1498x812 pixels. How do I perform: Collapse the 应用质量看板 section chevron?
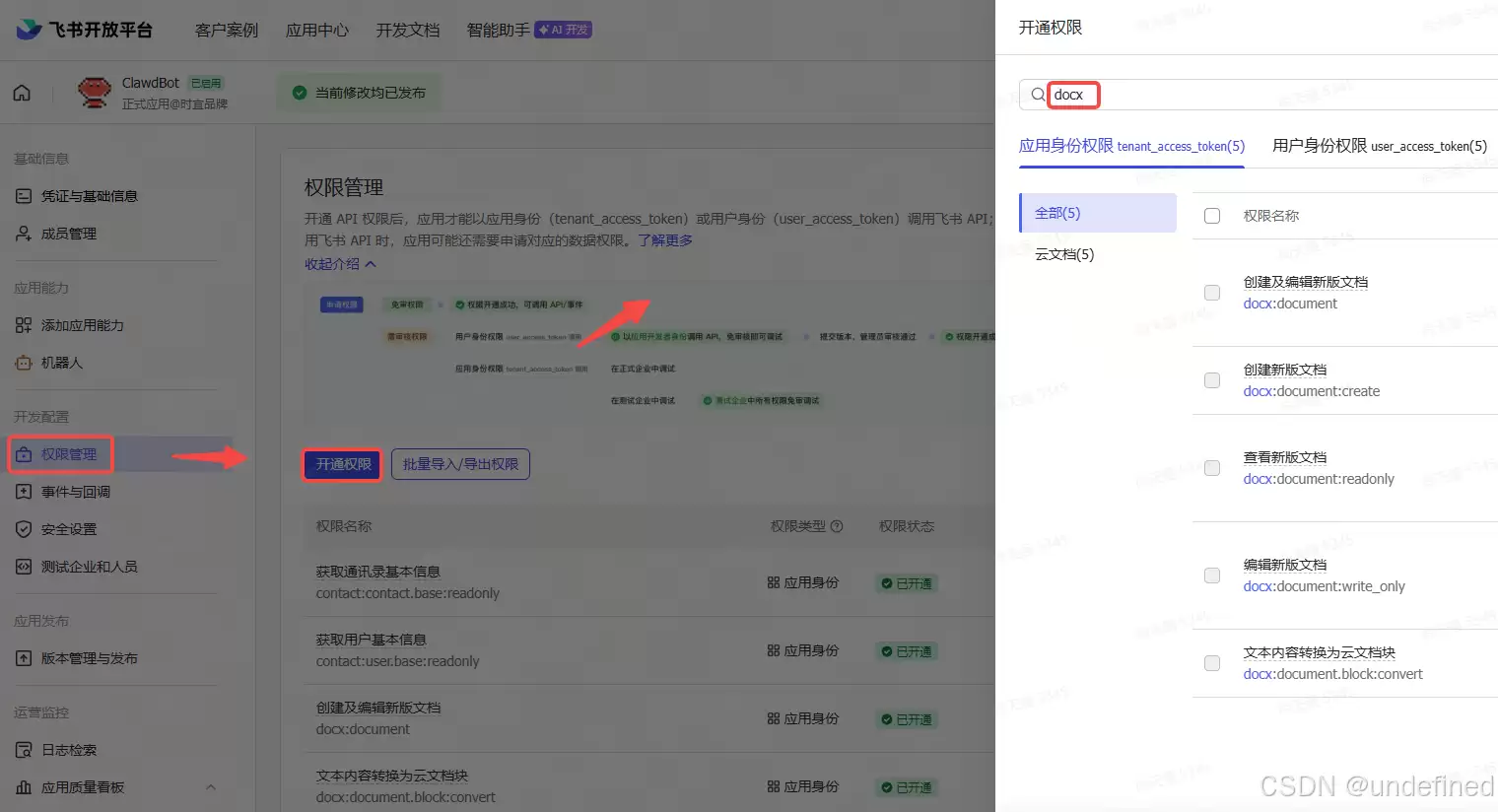tap(210, 786)
